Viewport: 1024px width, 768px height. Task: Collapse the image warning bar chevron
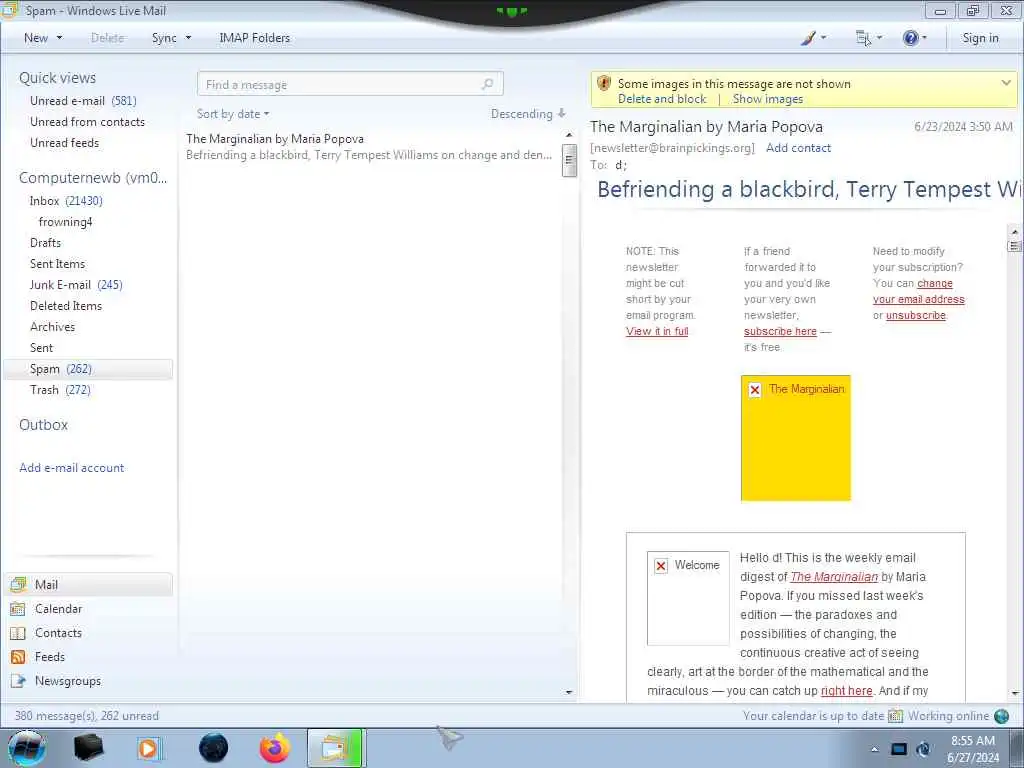pyautogui.click(x=1006, y=83)
